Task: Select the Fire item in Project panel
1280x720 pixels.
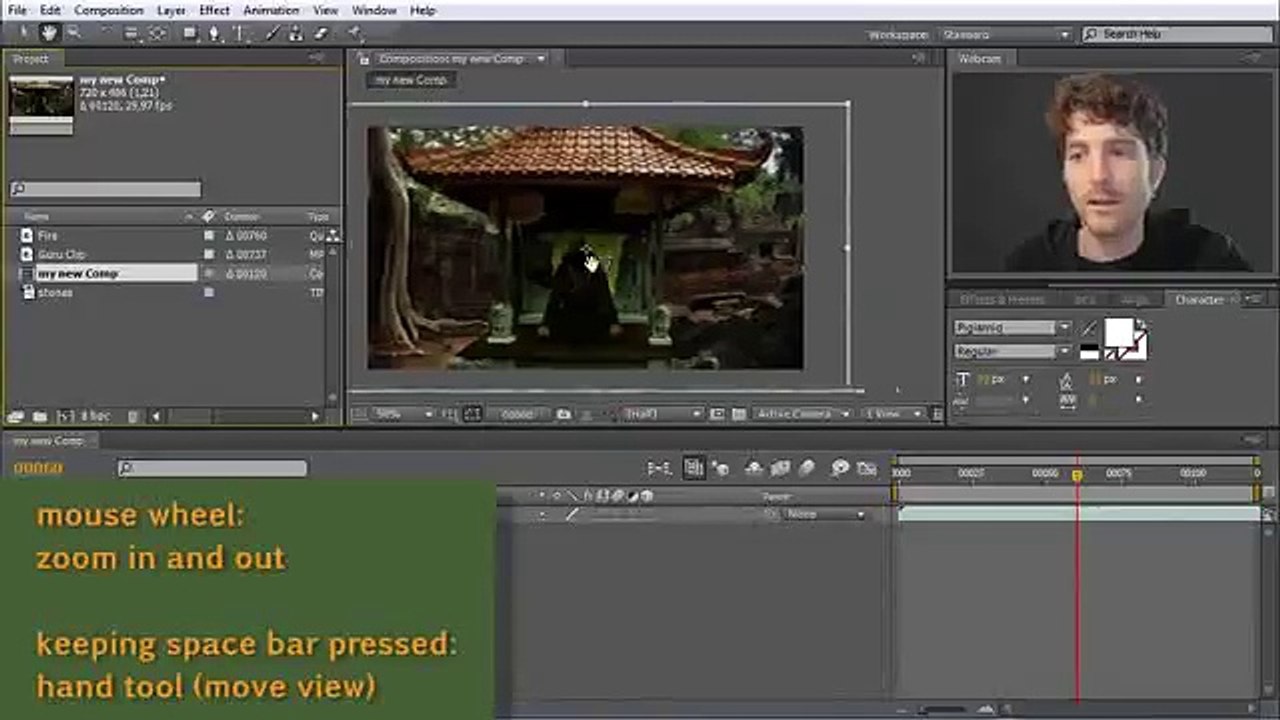Action: [48, 236]
